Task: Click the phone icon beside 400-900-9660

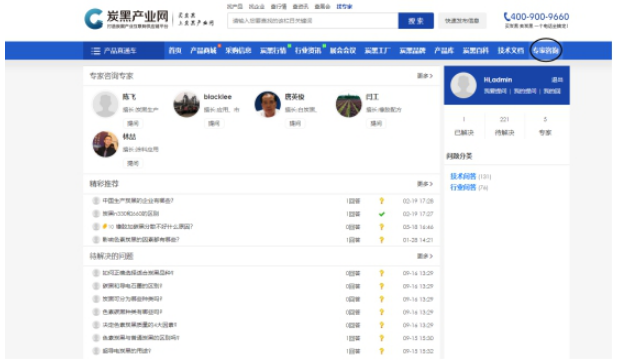Action: pyautogui.click(x=507, y=17)
